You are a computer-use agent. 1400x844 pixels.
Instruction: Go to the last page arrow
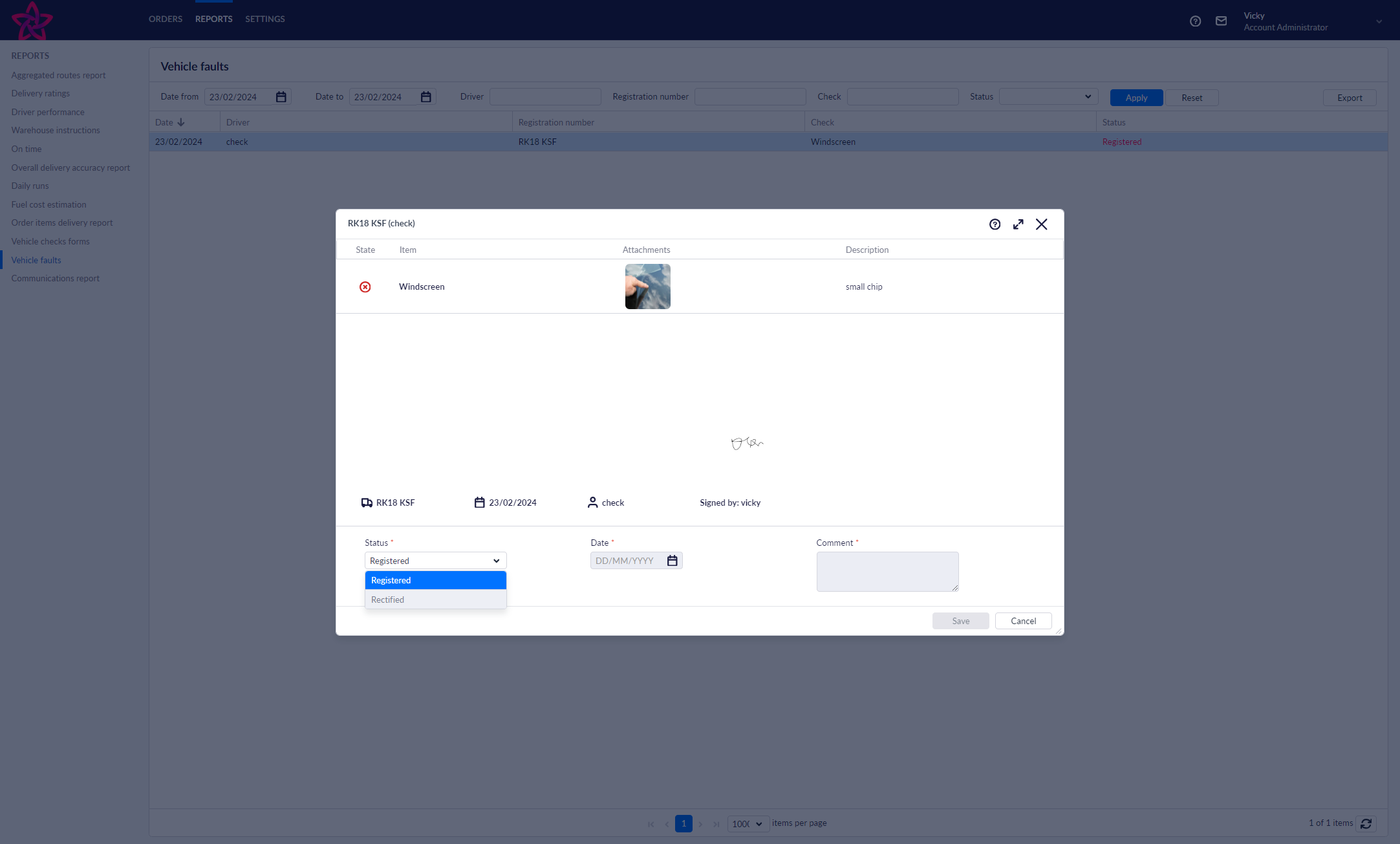click(x=716, y=824)
